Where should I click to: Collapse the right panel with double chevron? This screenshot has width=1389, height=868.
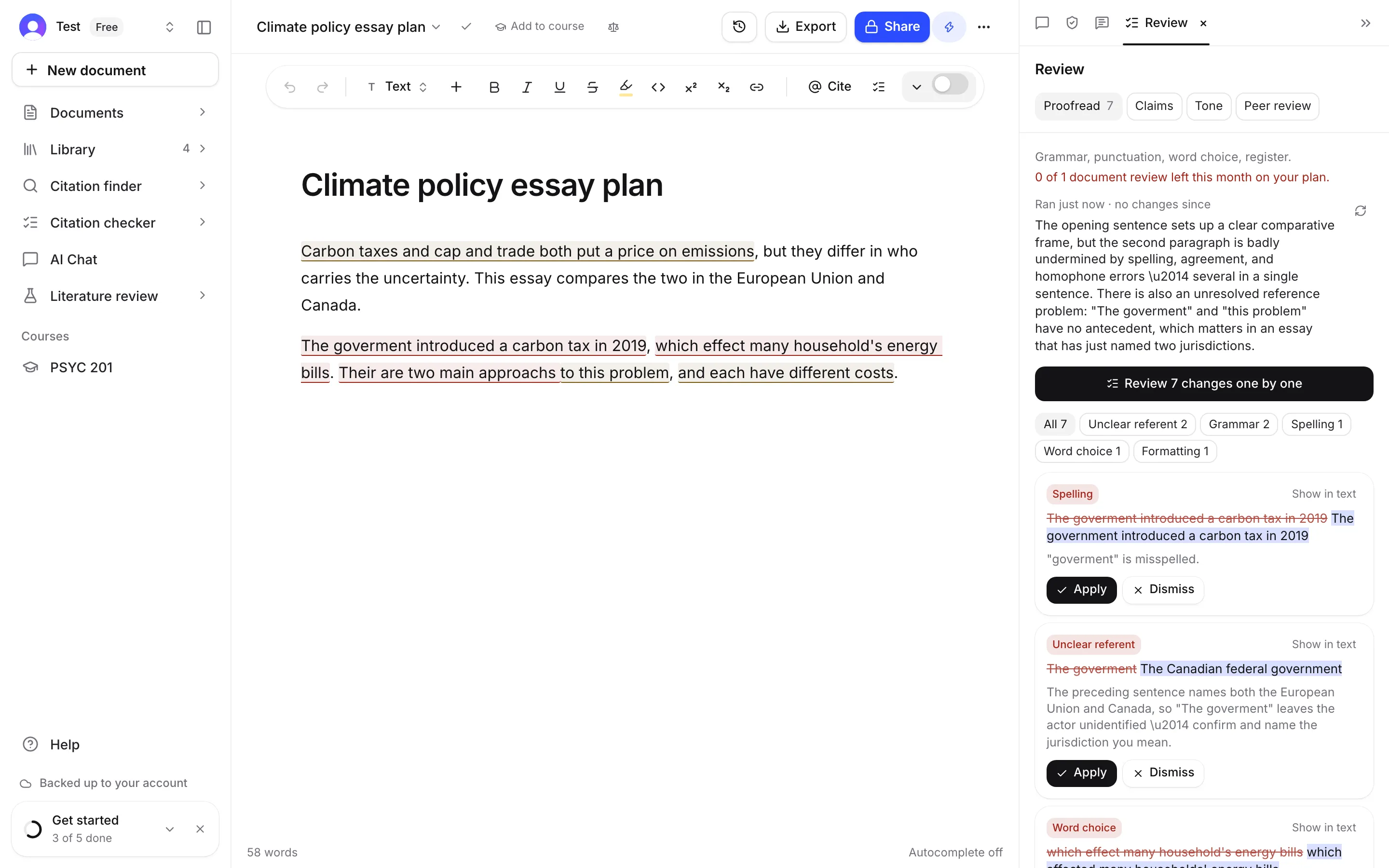tap(1365, 23)
